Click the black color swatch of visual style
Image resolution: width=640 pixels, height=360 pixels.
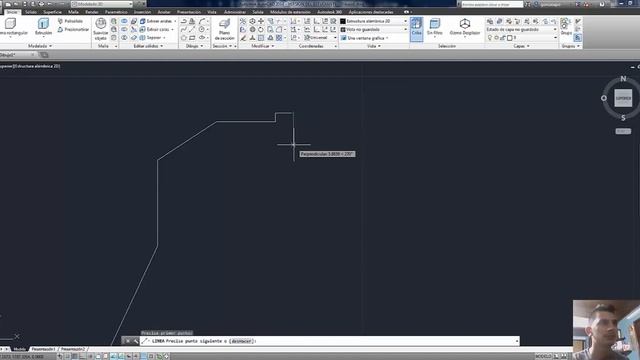(x=343, y=21)
